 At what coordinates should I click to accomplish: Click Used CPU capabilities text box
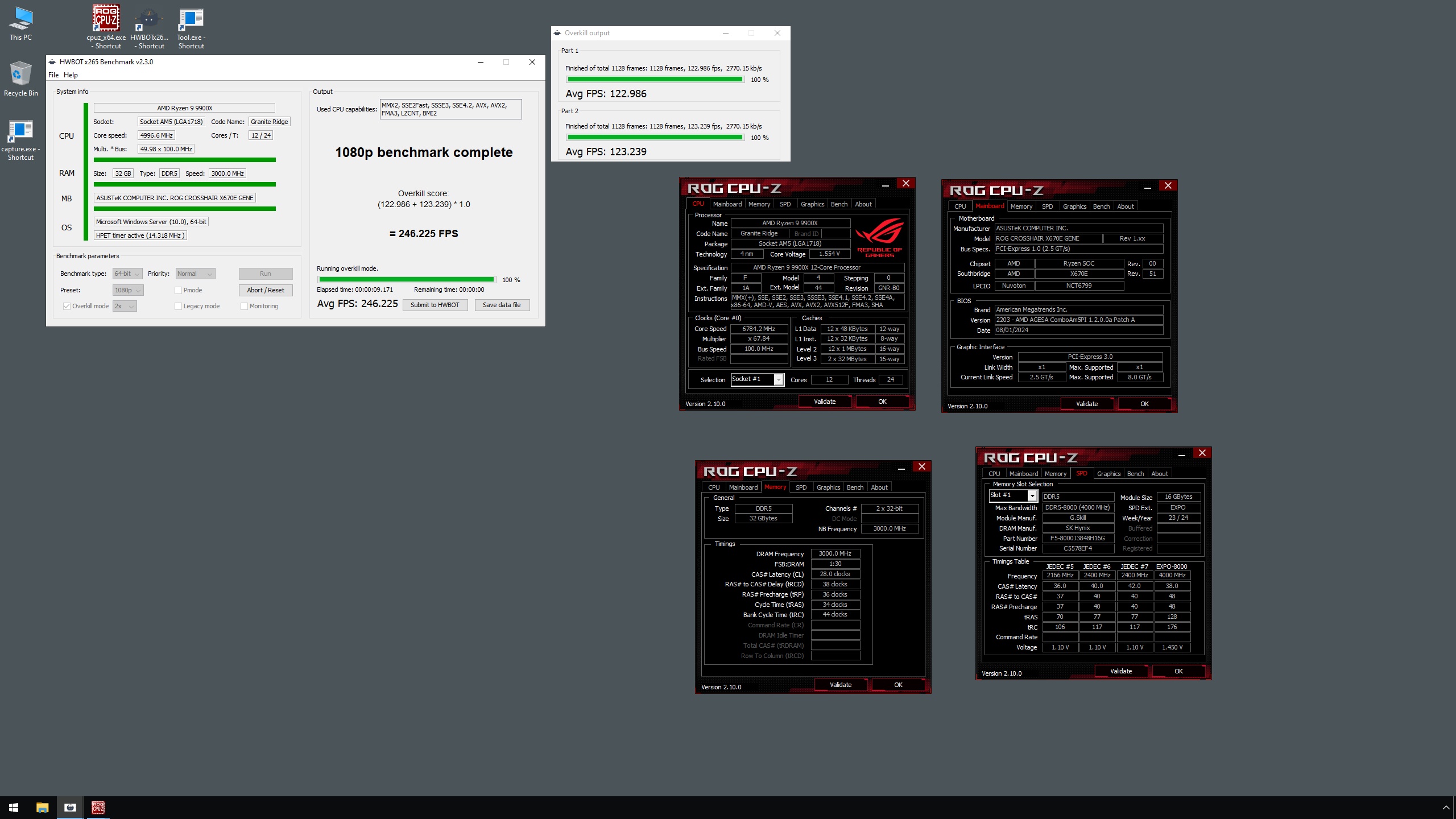450,109
